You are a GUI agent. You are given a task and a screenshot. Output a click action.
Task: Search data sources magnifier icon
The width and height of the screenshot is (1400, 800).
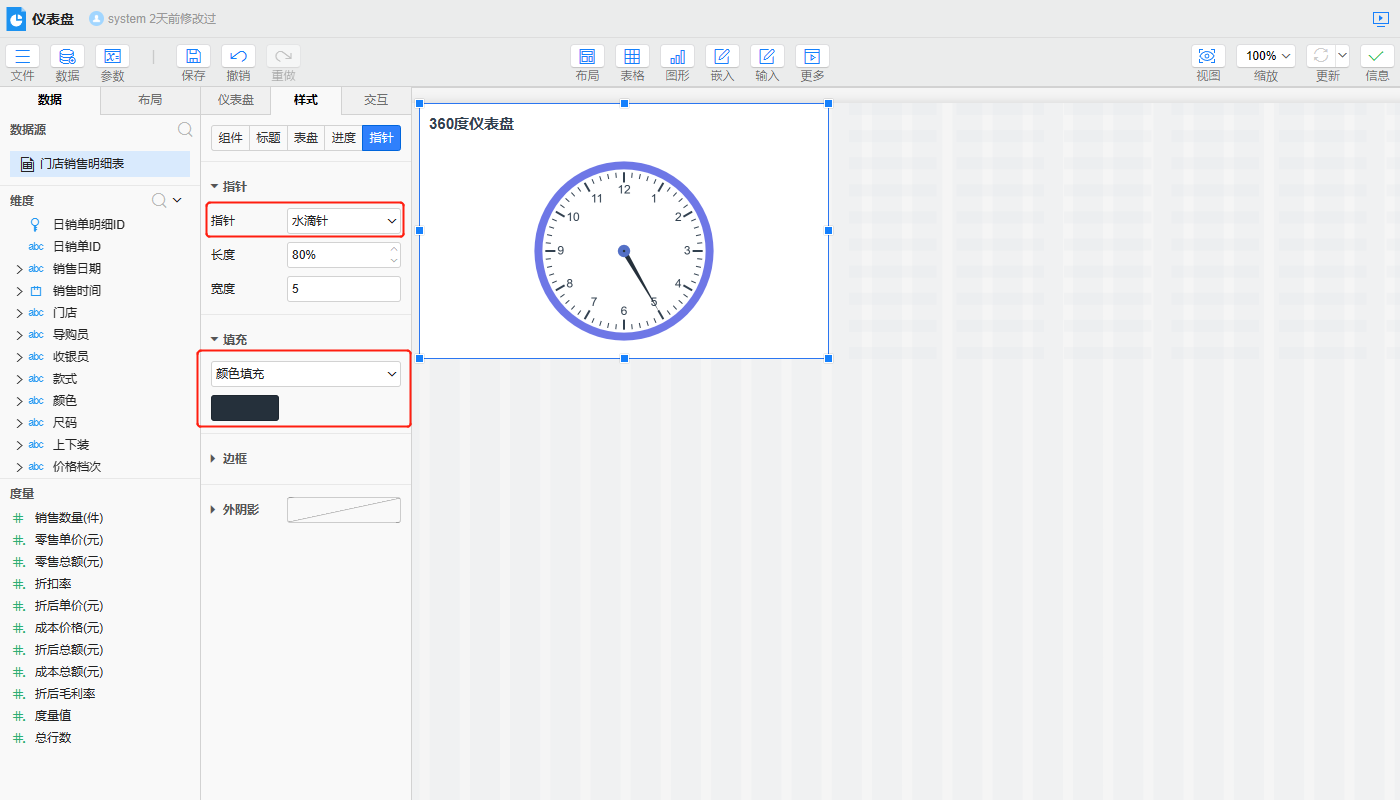(x=185, y=129)
